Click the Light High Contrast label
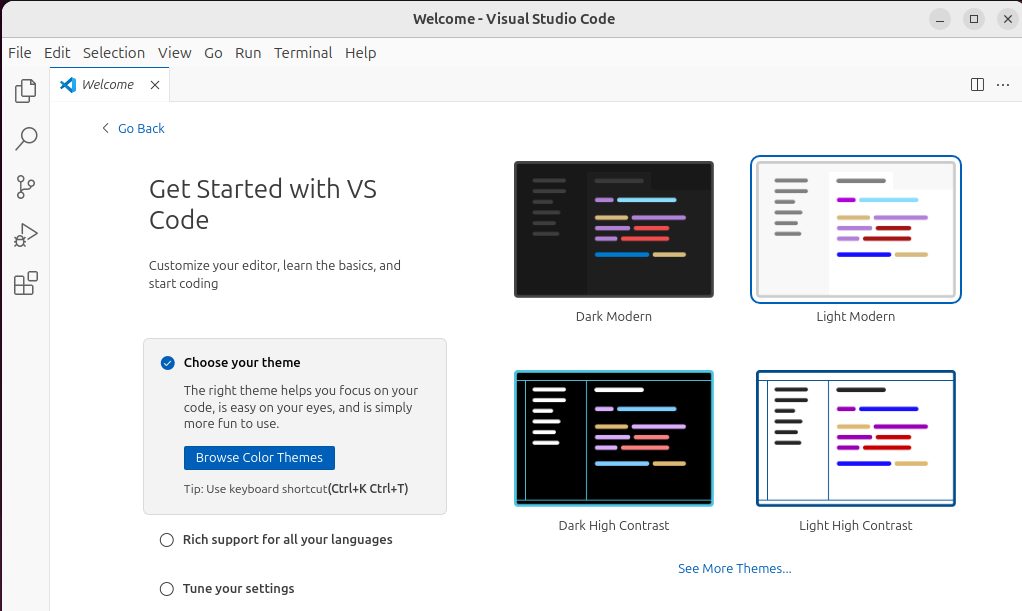 [x=856, y=526]
